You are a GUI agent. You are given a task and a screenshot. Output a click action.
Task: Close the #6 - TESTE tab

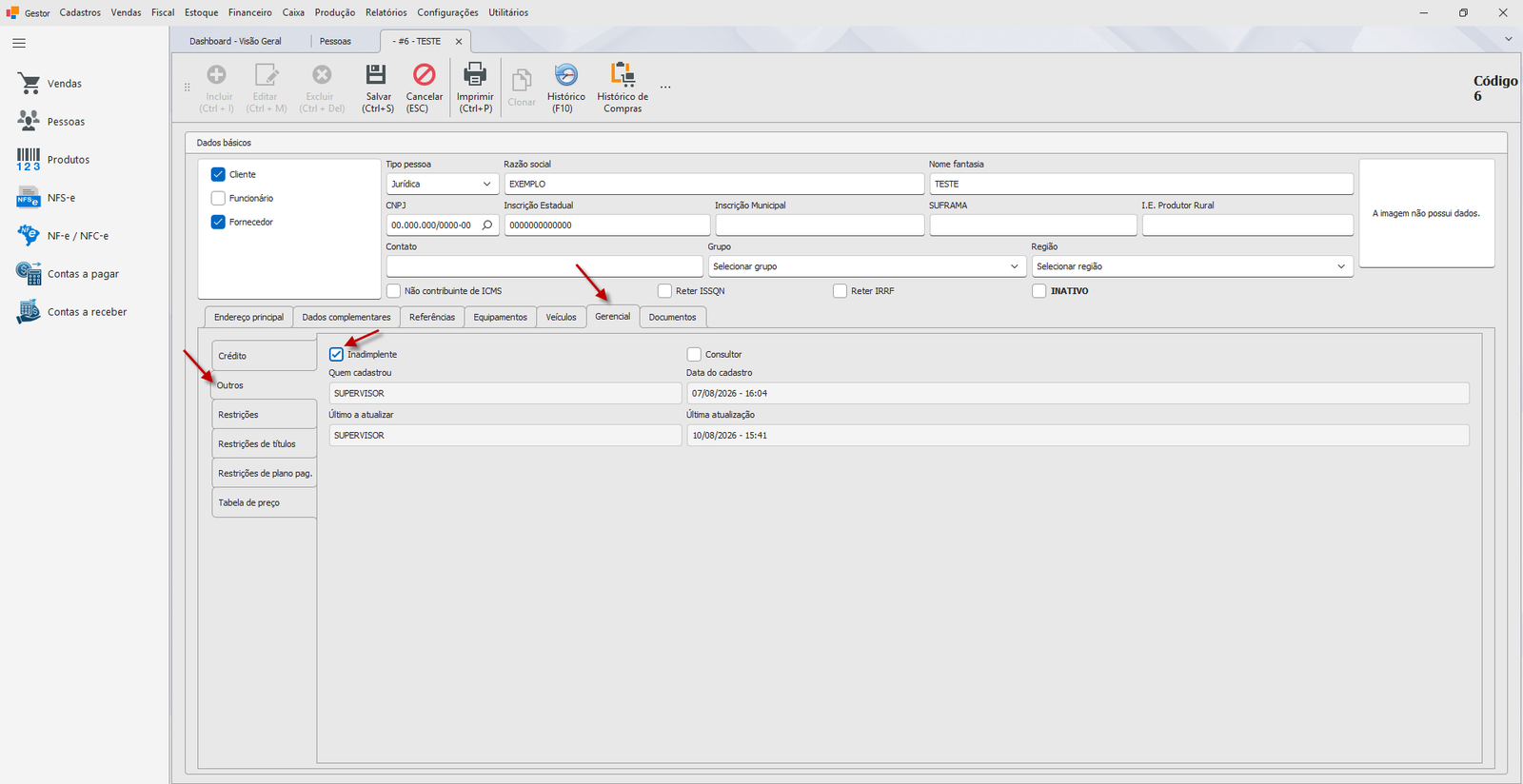[x=459, y=42]
